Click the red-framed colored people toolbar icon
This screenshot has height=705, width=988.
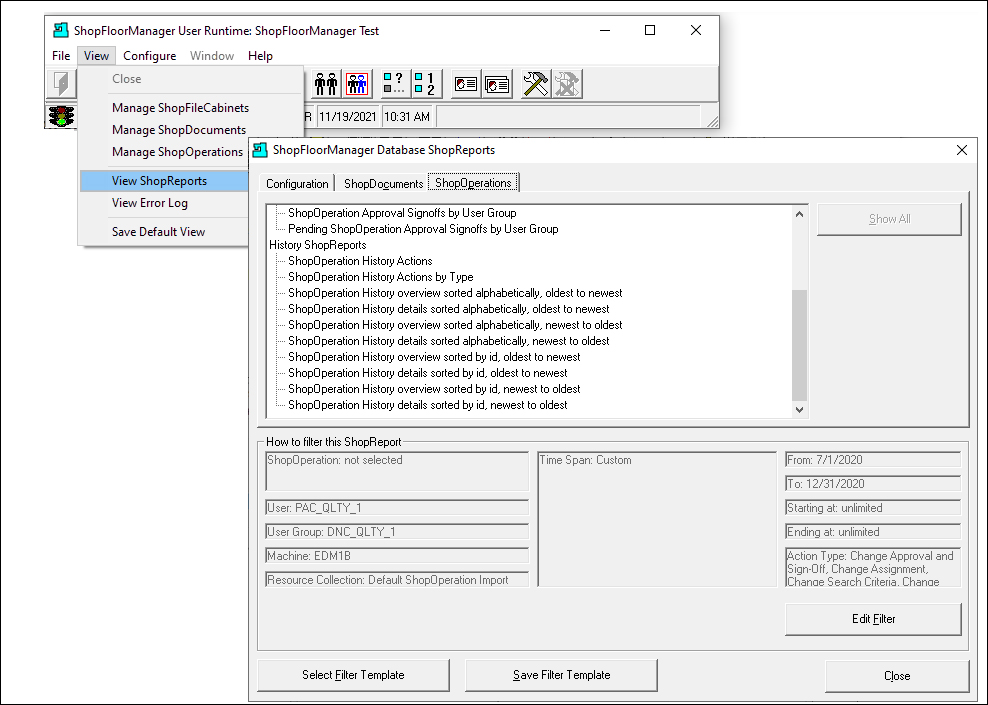[x=357, y=84]
